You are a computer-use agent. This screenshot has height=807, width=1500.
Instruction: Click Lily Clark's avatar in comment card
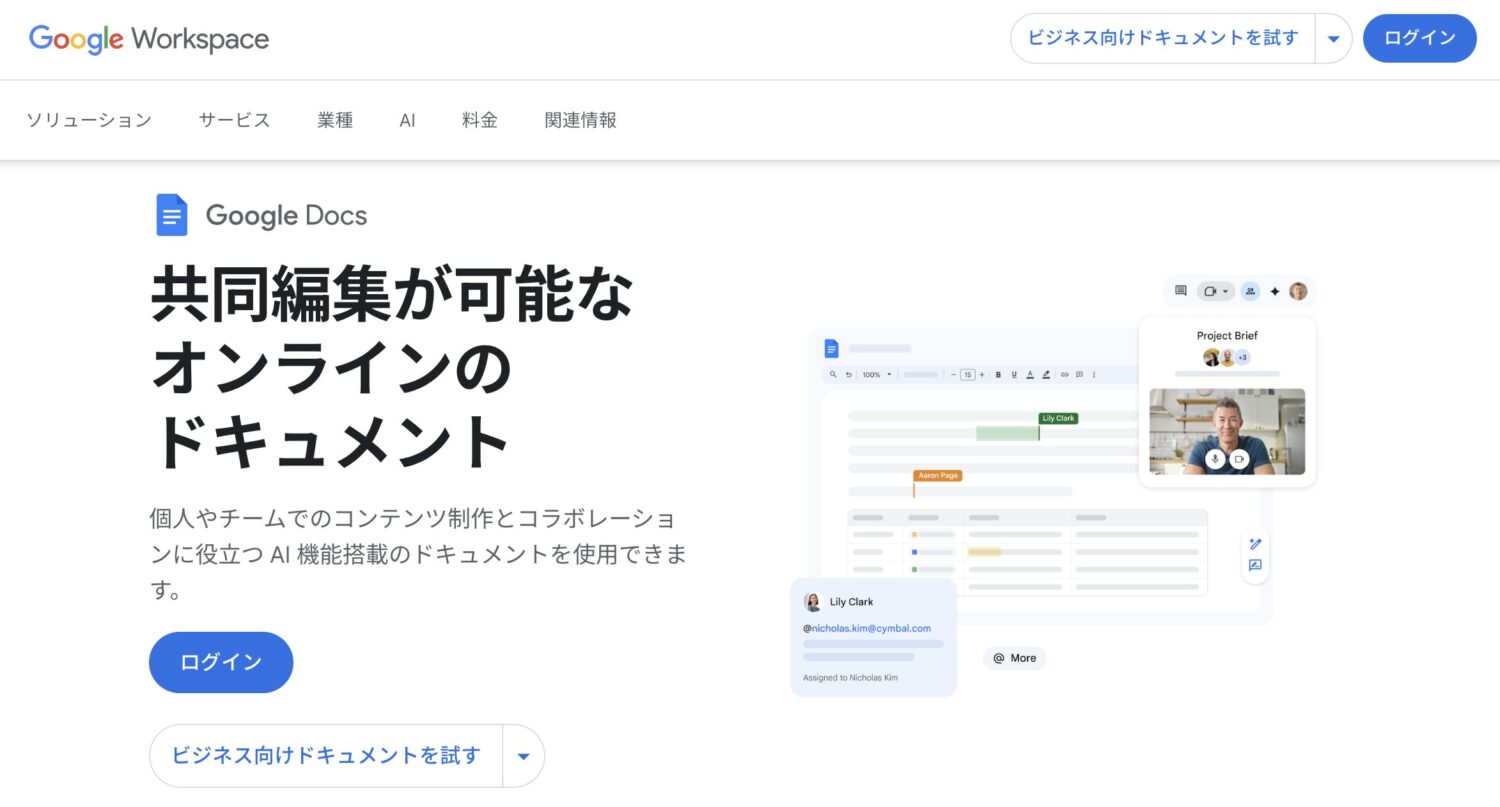[x=813, y=602]
